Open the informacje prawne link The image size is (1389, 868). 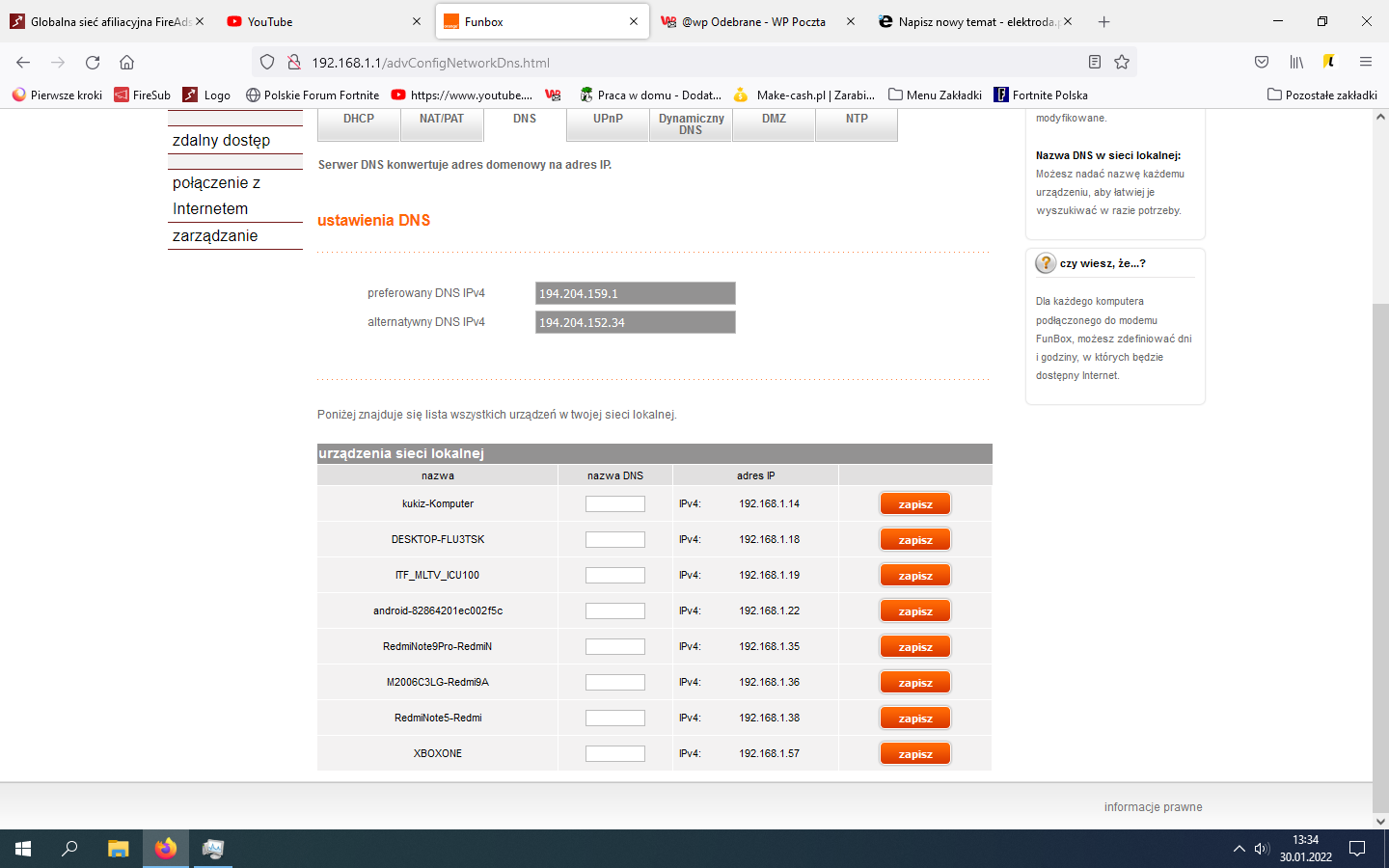(x=1153, y=807)
